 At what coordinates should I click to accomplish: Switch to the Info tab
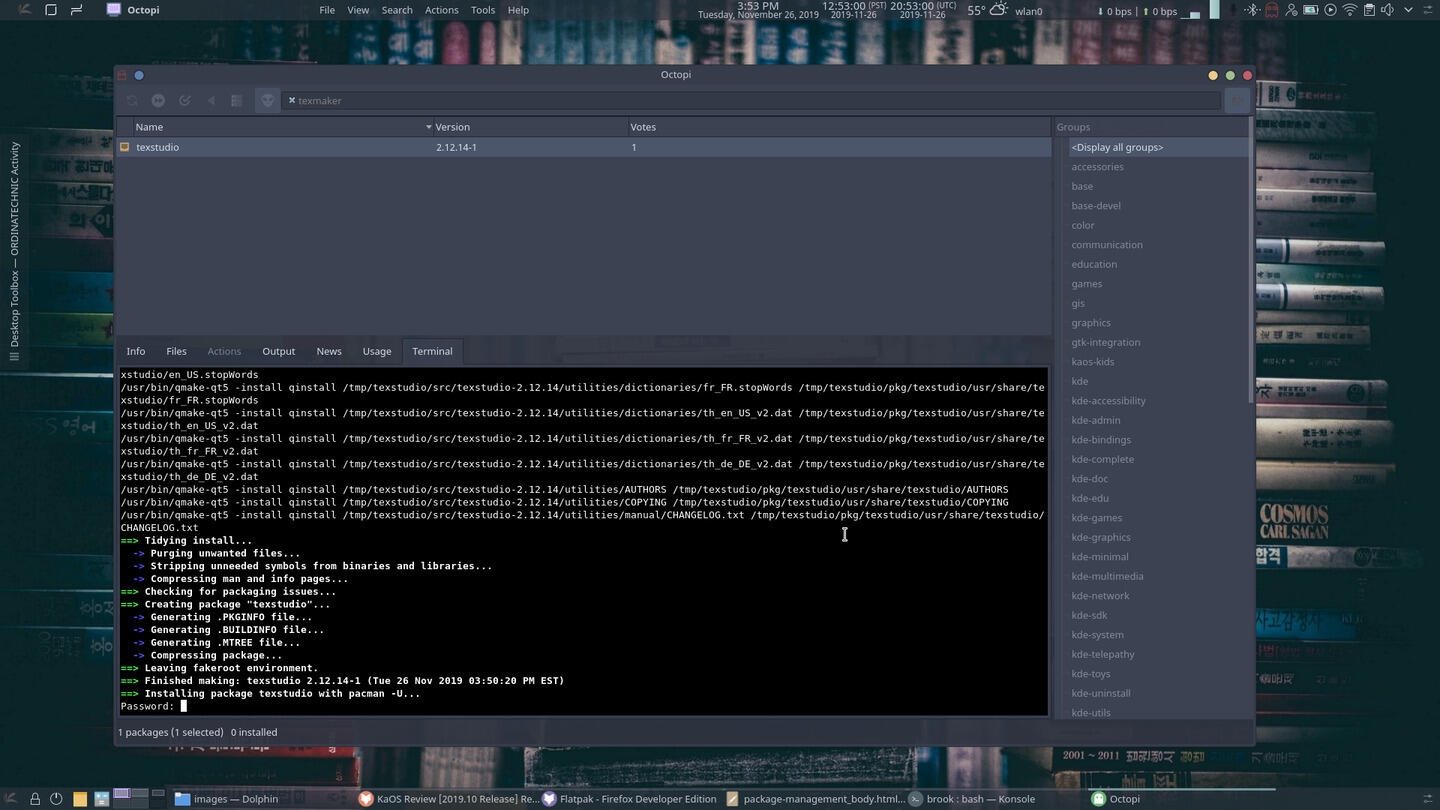tap(136, 351)
